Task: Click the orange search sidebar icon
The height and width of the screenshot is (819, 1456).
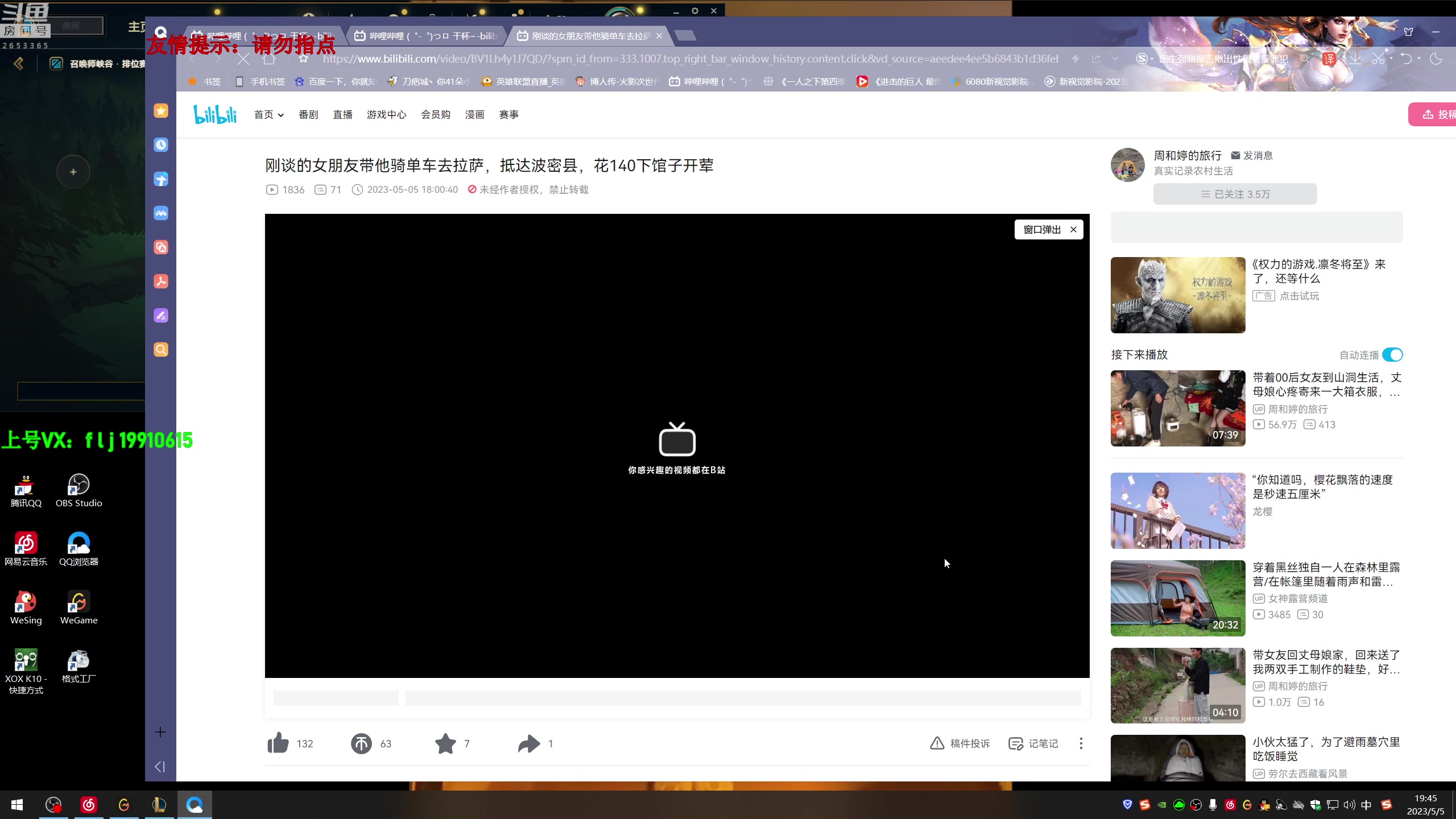Action: click(x=161, y=349)
